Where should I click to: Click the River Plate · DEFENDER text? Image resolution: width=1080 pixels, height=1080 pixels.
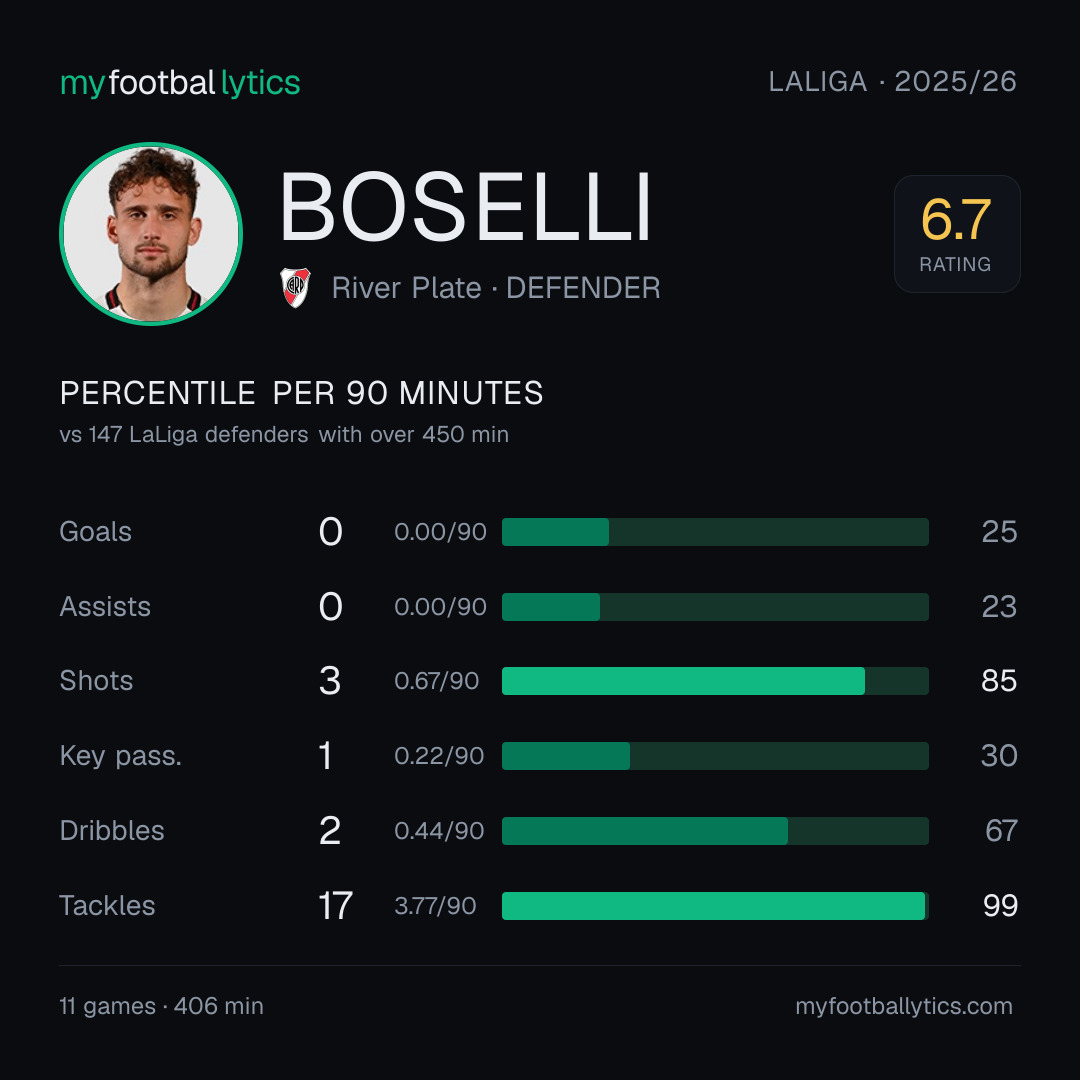coord(496,288)
